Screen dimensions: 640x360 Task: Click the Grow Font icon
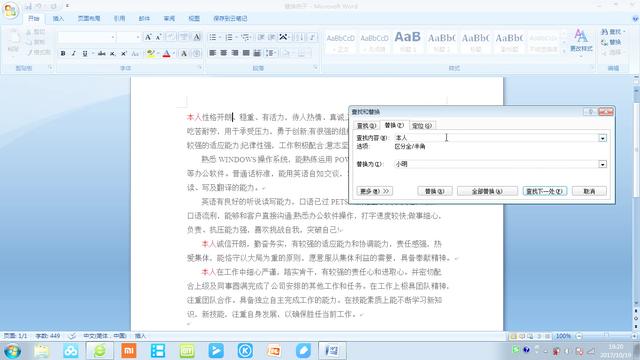[148, 37]
